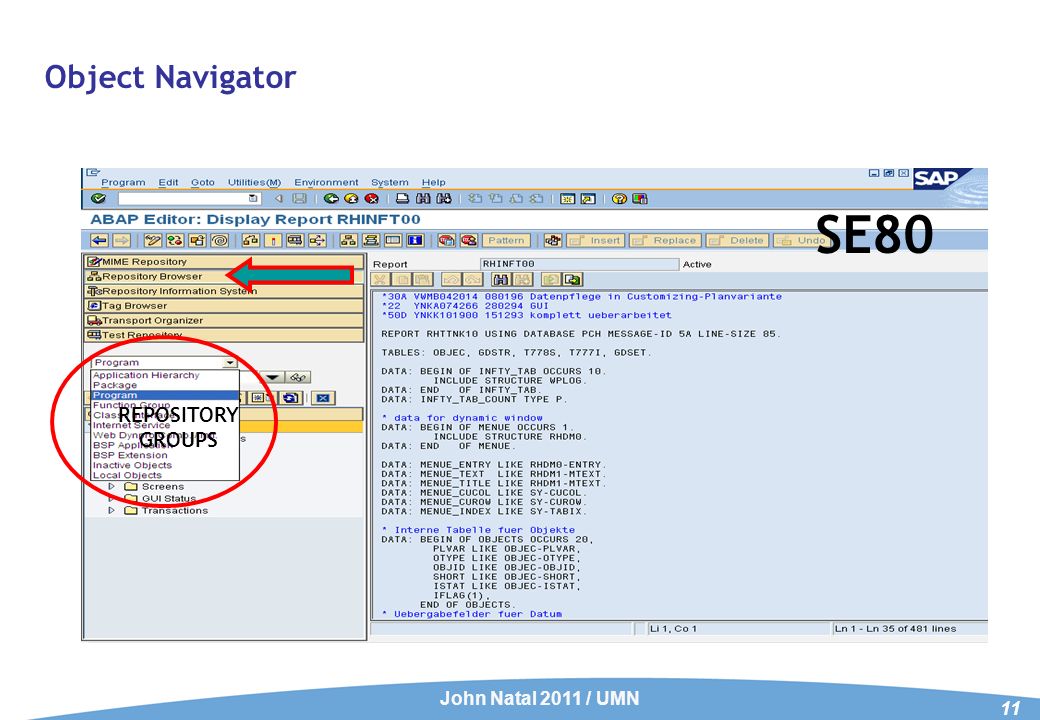Click the Create new session icon
Image resolution: width=1040 pixels, height=720 pixels.
click(x=568, y=199)
